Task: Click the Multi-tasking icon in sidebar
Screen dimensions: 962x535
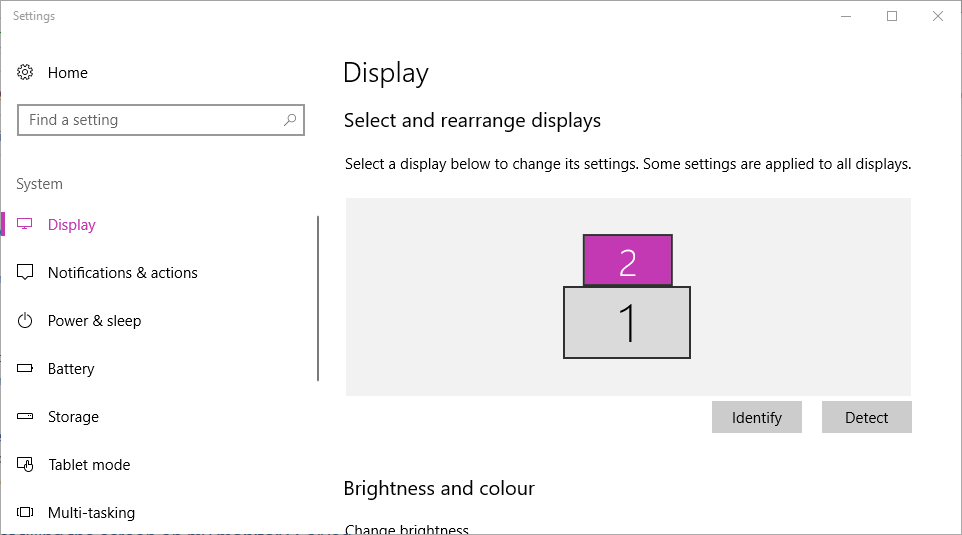Action: (x=26, y=512)
